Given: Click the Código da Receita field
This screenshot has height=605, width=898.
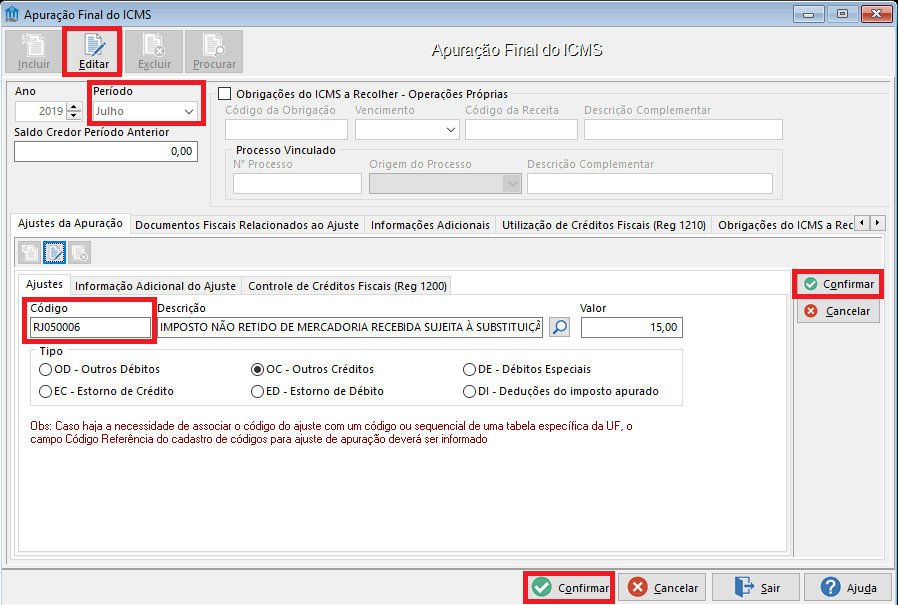Looking at the screenshot, I should point(521,129).
